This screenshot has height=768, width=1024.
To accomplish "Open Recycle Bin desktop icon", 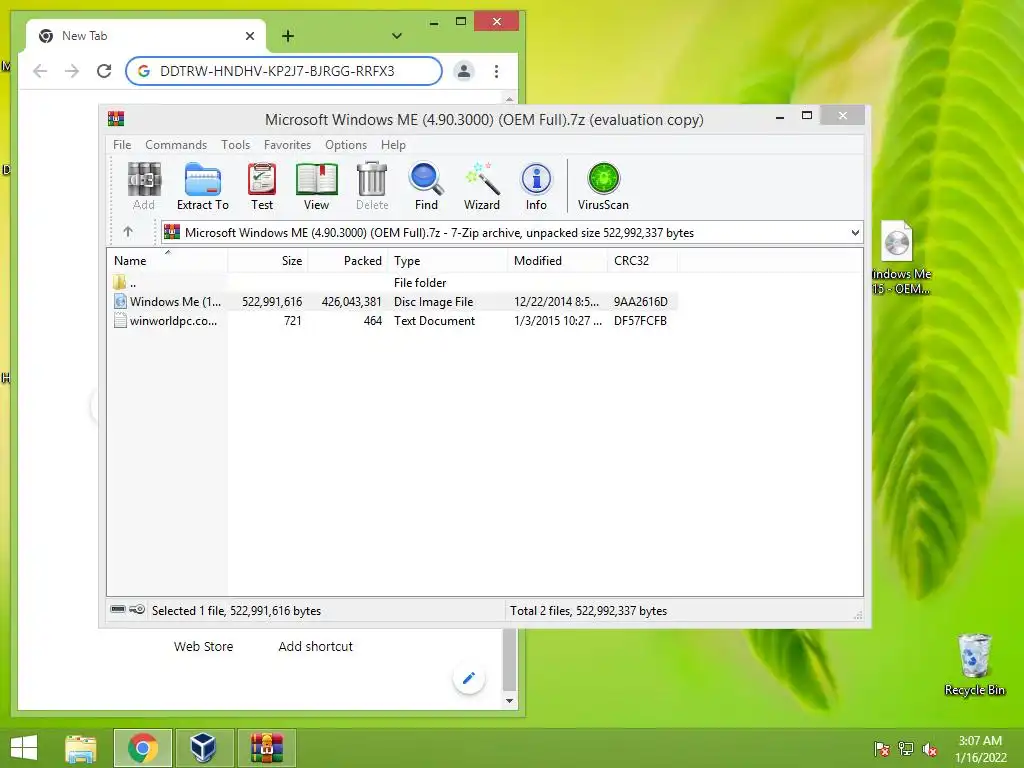I will click(x=974, y=665).
